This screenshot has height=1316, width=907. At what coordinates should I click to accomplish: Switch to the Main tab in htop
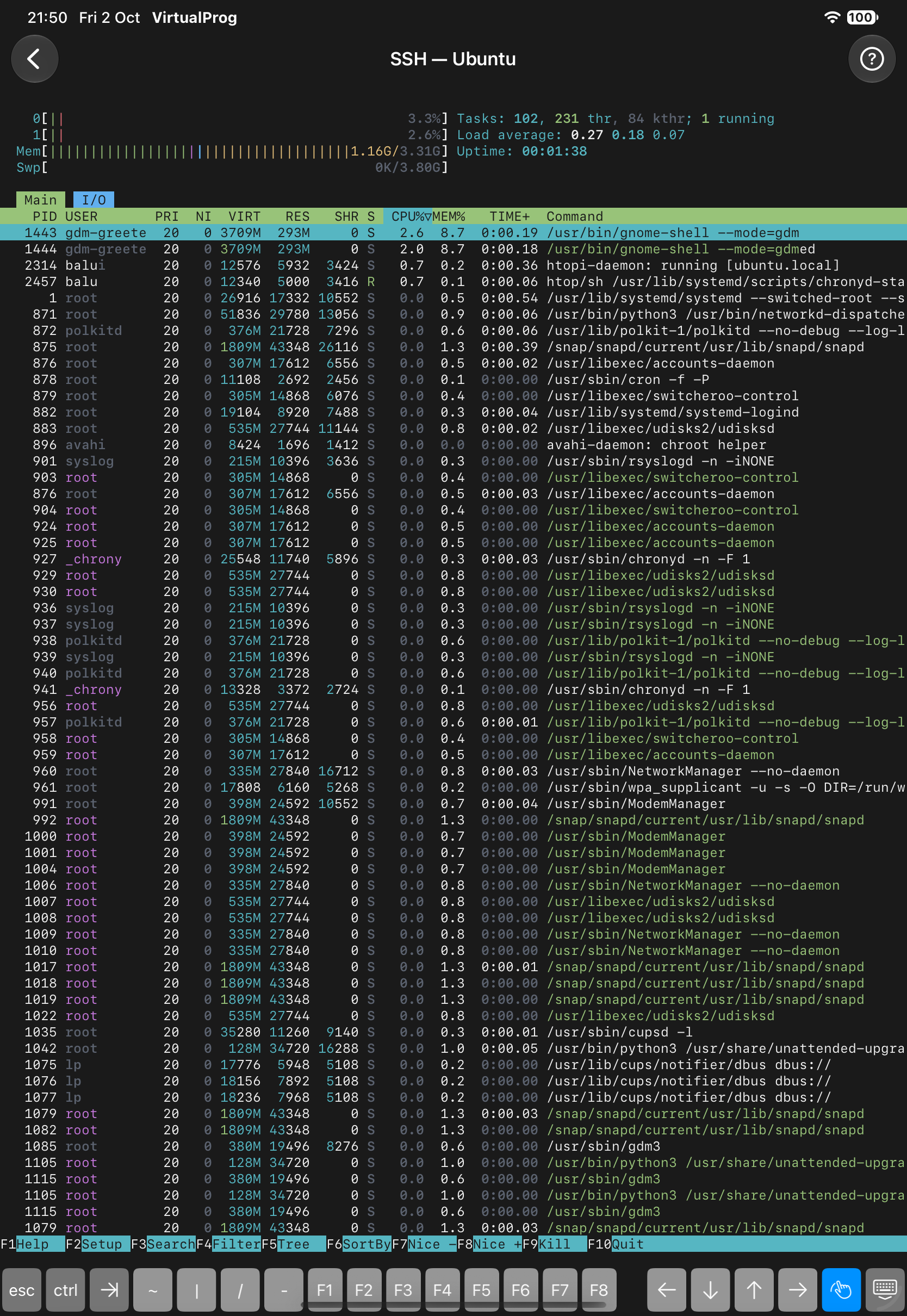click(x=40, y=200)
